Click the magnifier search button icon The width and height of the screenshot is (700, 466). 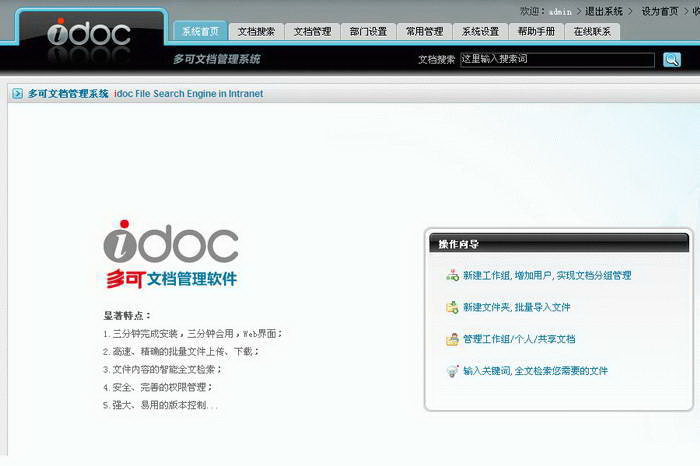(x=672, y=59)
